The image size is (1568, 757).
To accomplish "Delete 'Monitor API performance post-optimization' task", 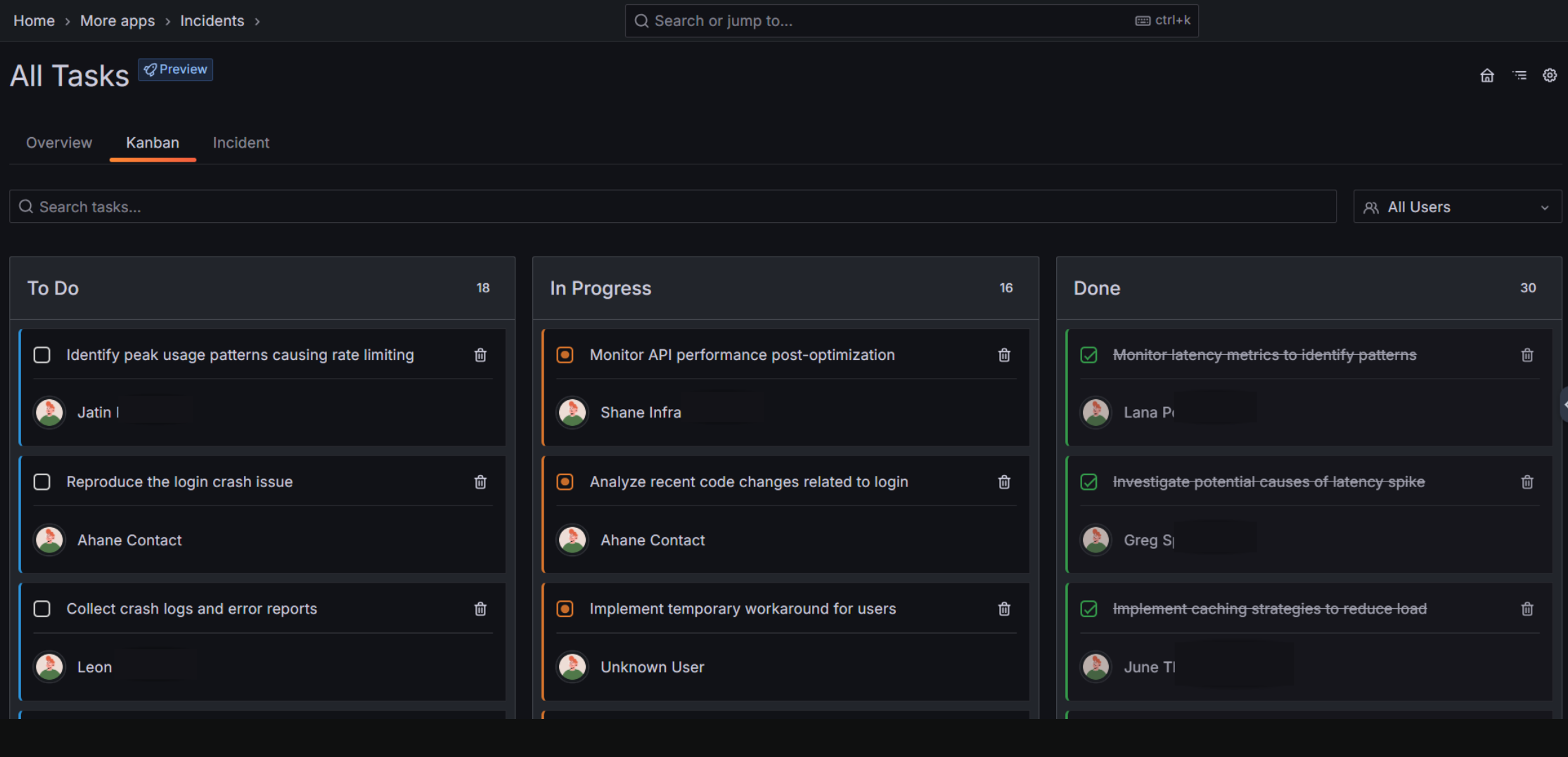I will pos(1004,355).
